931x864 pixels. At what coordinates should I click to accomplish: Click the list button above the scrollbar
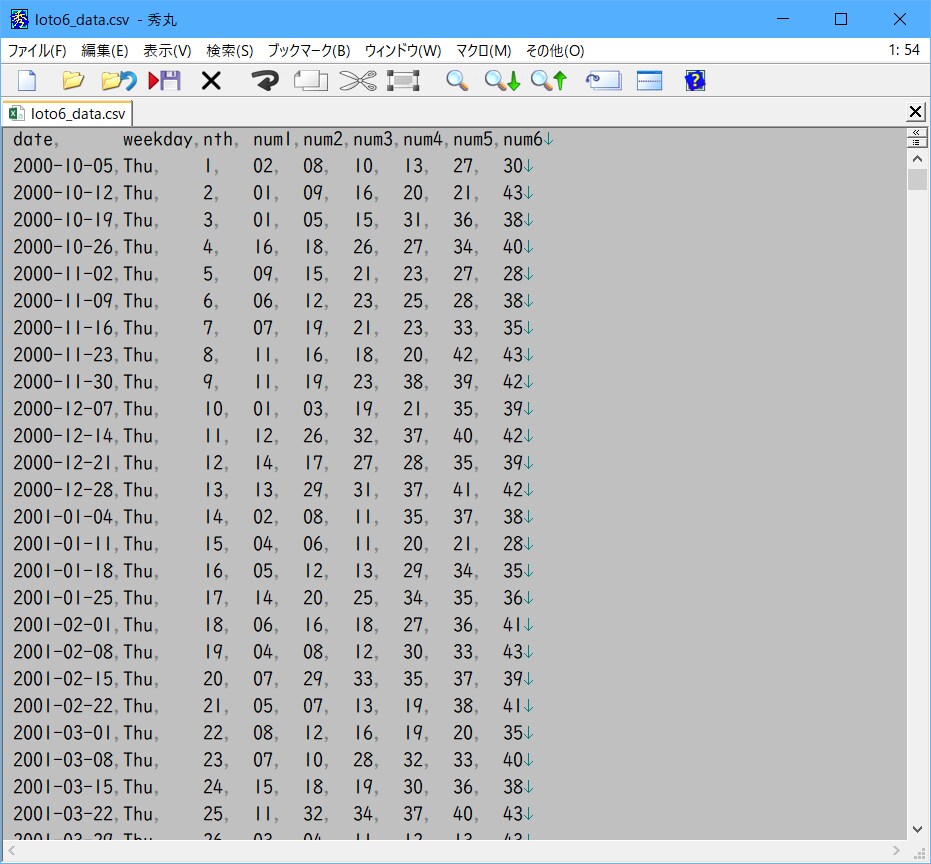pos(916,143)
